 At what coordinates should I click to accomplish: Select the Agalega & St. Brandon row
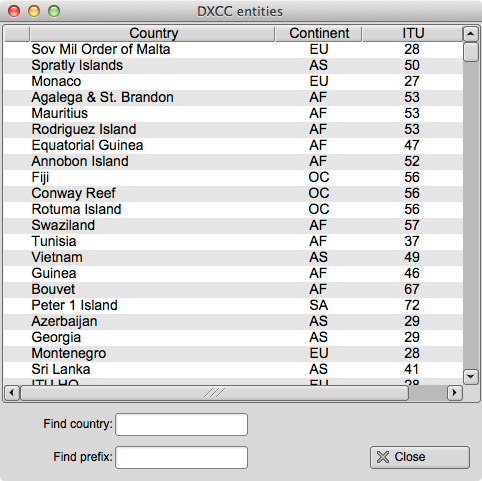point(233,97)
